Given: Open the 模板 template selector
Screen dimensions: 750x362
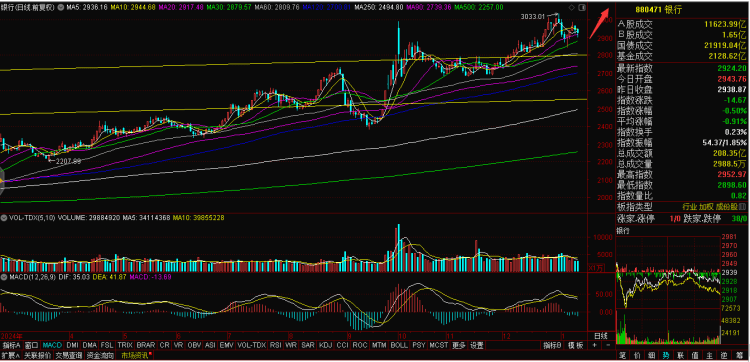Looking at the screenshot, I should tap(575, 345).
